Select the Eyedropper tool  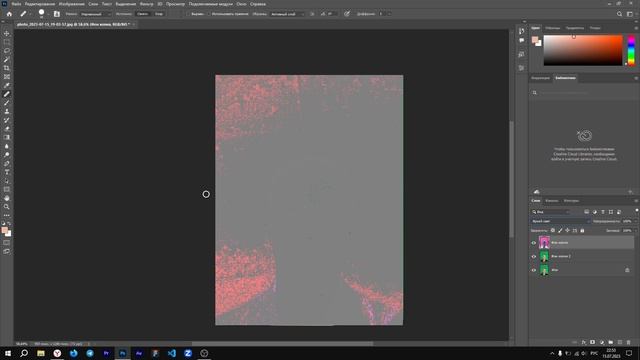click(x=7, y=85)
